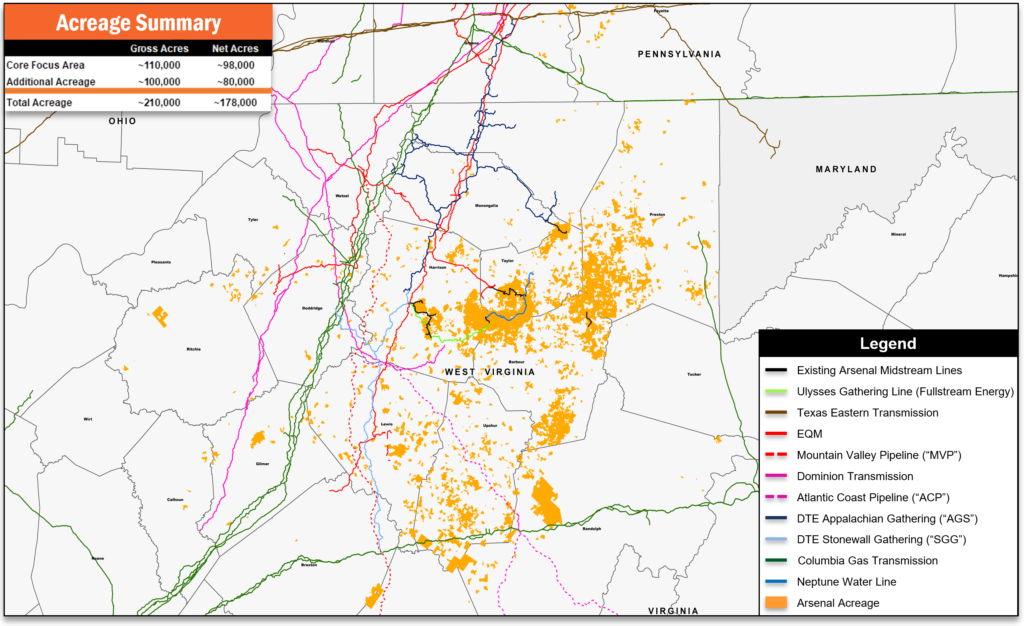1024x626 pixels.
Task: Expand the Legend panel header
Action: pos(886,344)
